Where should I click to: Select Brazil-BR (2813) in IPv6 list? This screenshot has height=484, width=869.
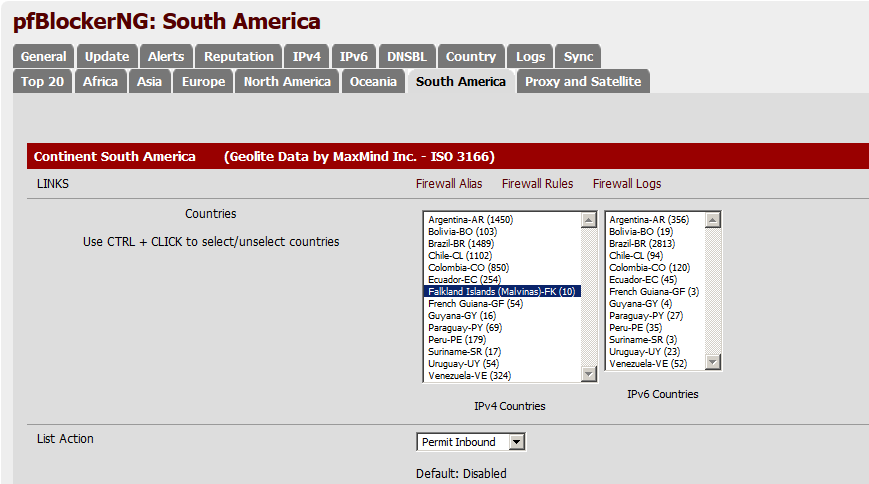pyautogui.click(x=655, y=243)
